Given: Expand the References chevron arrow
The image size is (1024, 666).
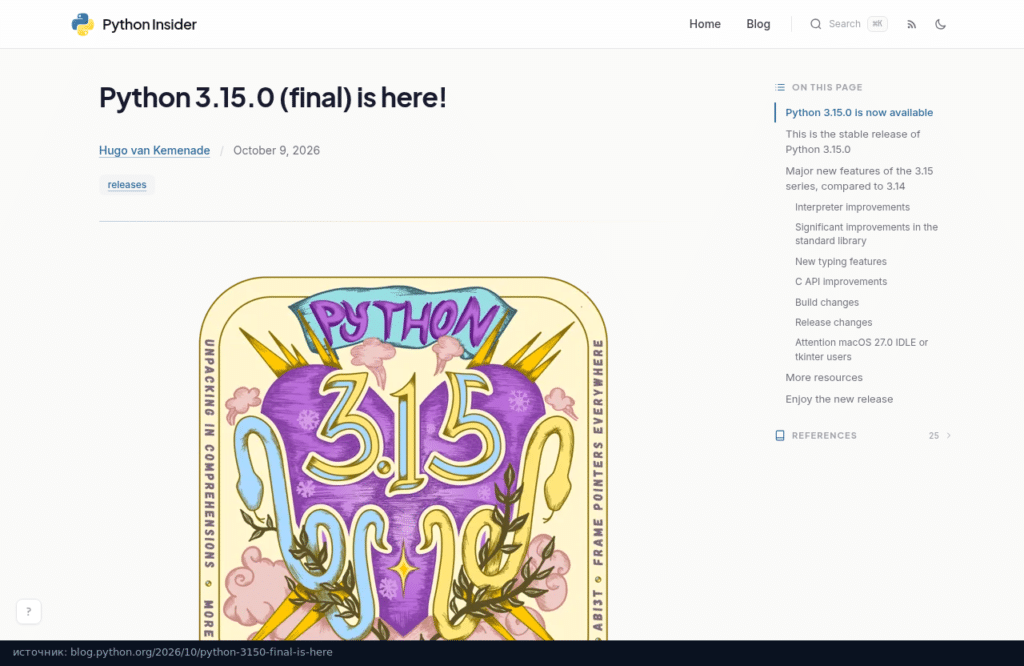Looking at the screenshot, I should (x=949, y=436).
